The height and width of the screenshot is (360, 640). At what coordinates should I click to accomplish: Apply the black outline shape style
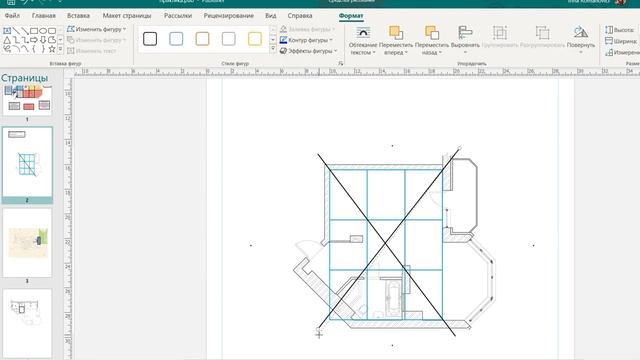click(150, 39)
